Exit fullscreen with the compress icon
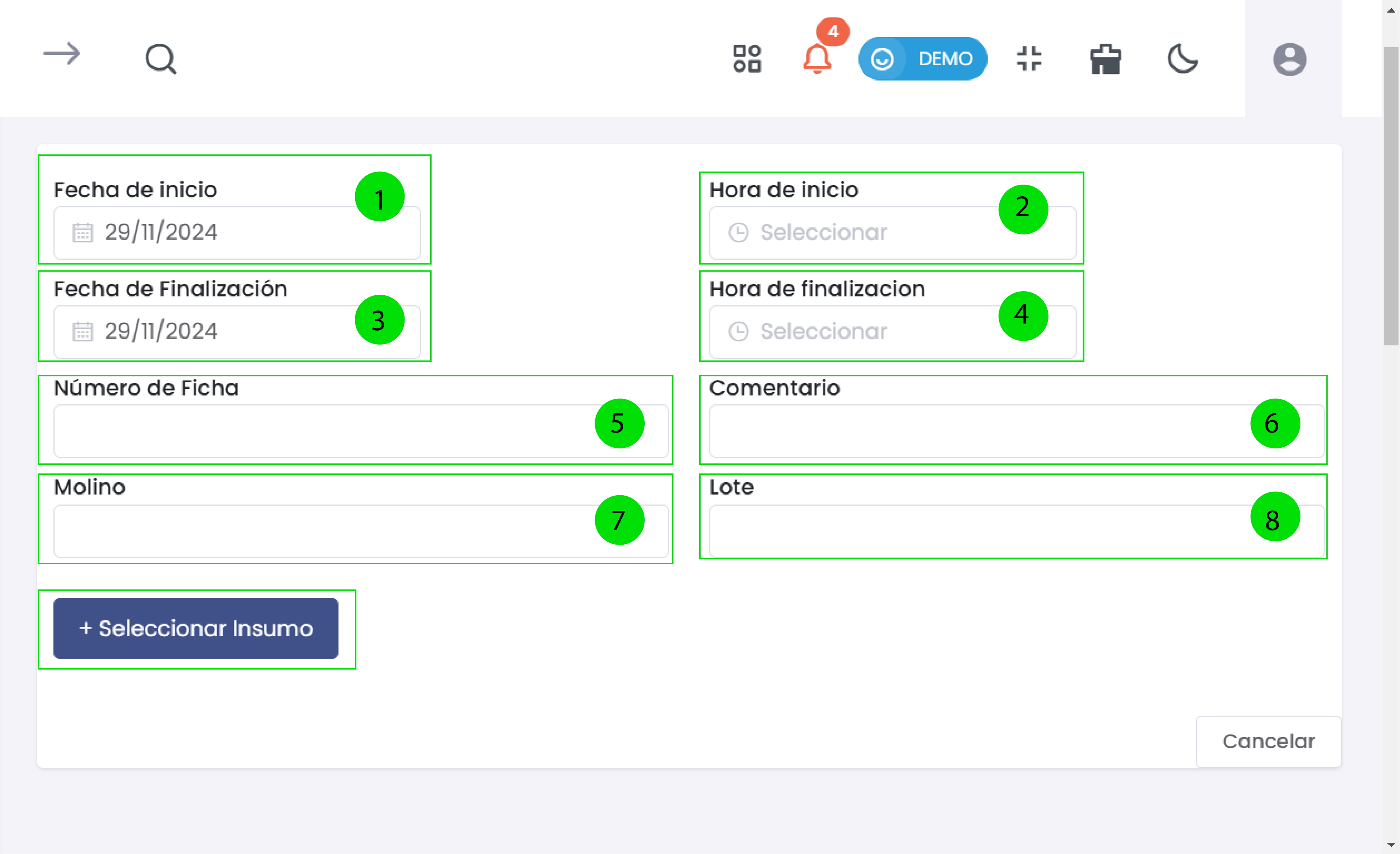The width and height of the screenshot is (1400, 854). coord(1028,59)
